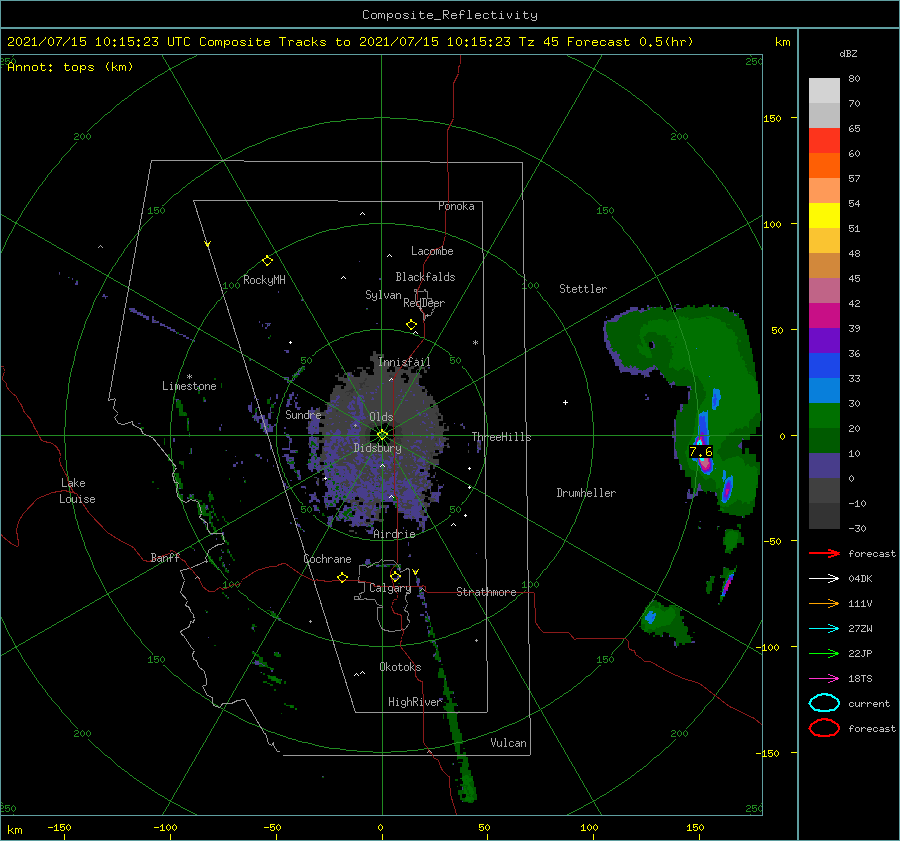
Task: Click the Calgary city label
Action: (x=390, y=588)
